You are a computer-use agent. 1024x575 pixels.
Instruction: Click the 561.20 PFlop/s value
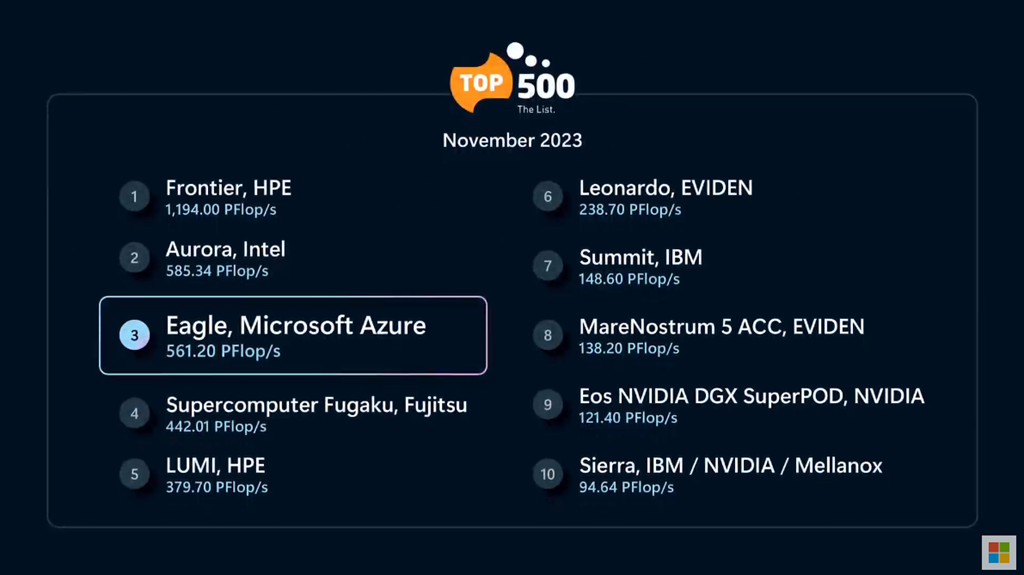click(x=223, y=352)
